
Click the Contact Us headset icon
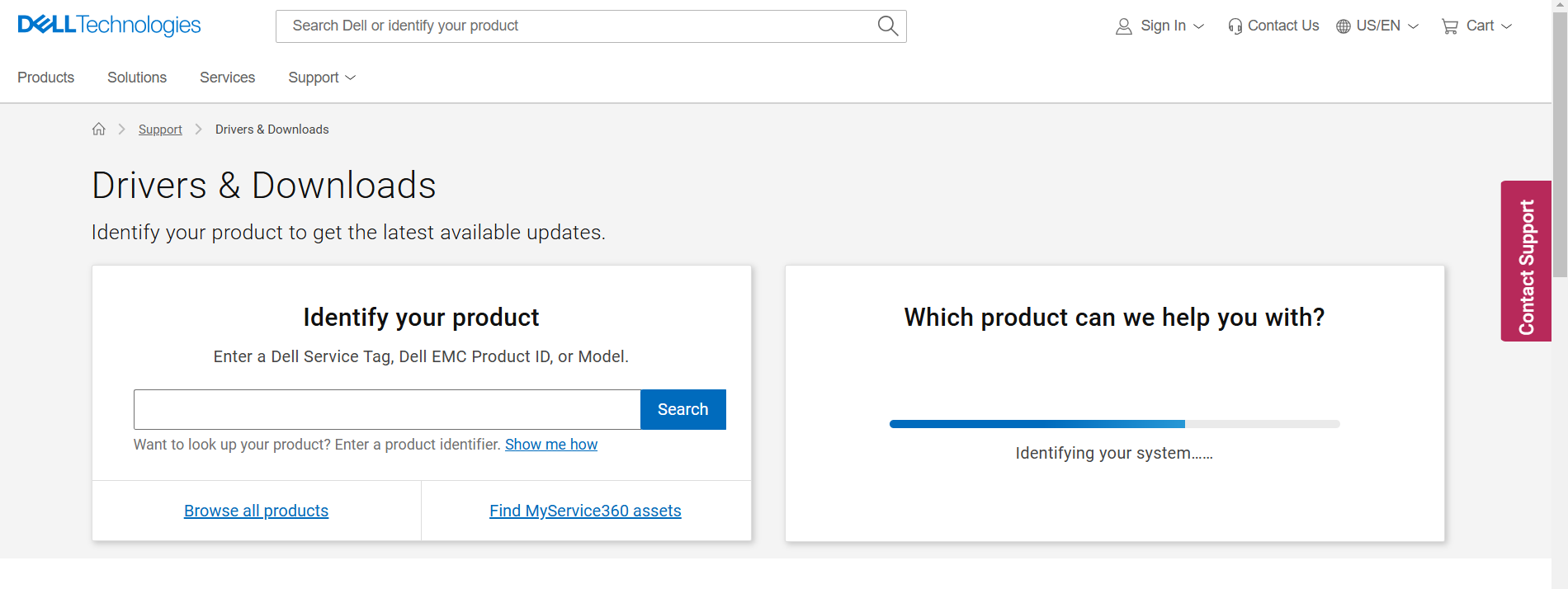point(1235,26)
